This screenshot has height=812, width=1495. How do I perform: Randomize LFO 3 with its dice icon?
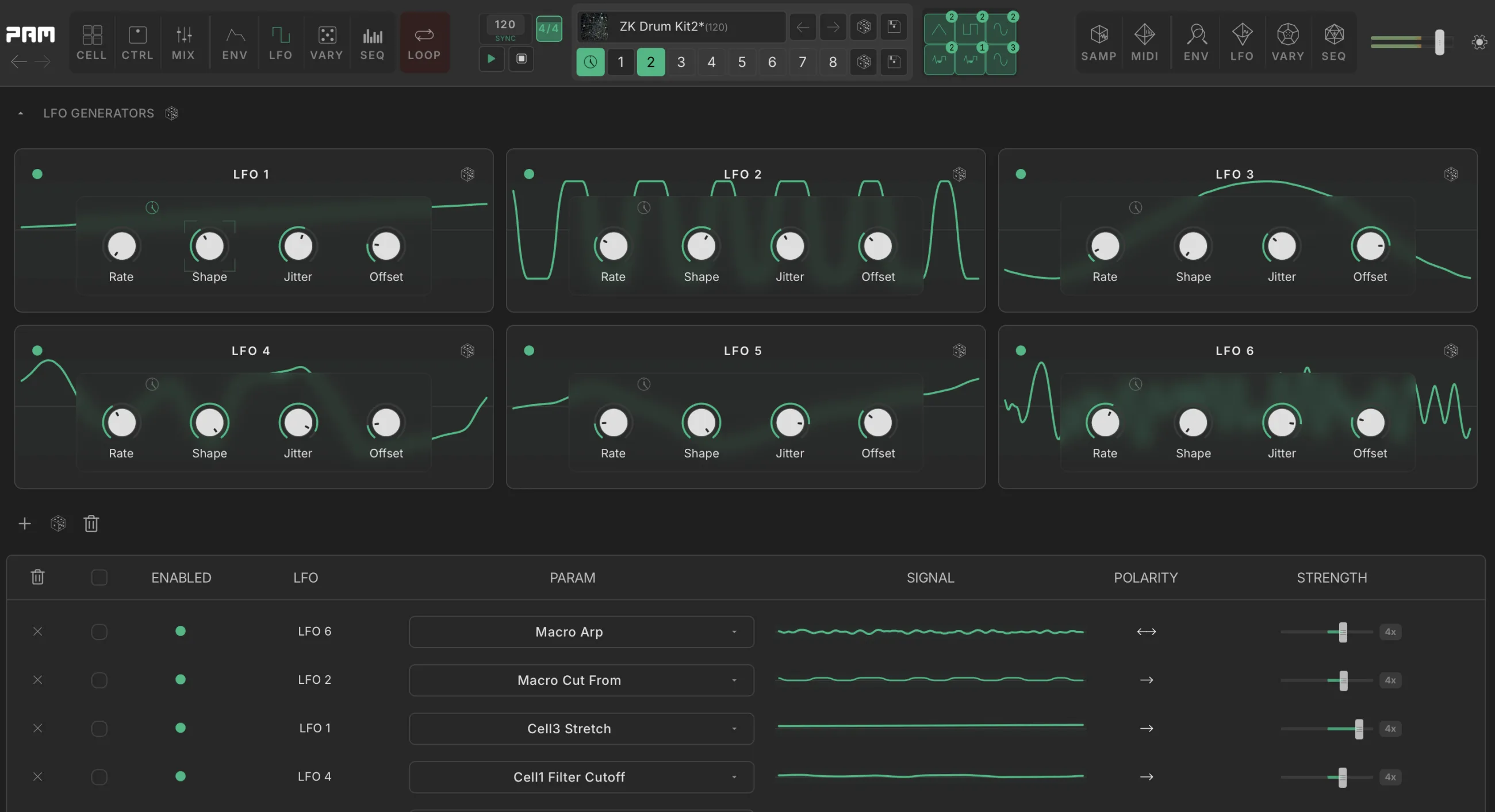coord(1451,174)
